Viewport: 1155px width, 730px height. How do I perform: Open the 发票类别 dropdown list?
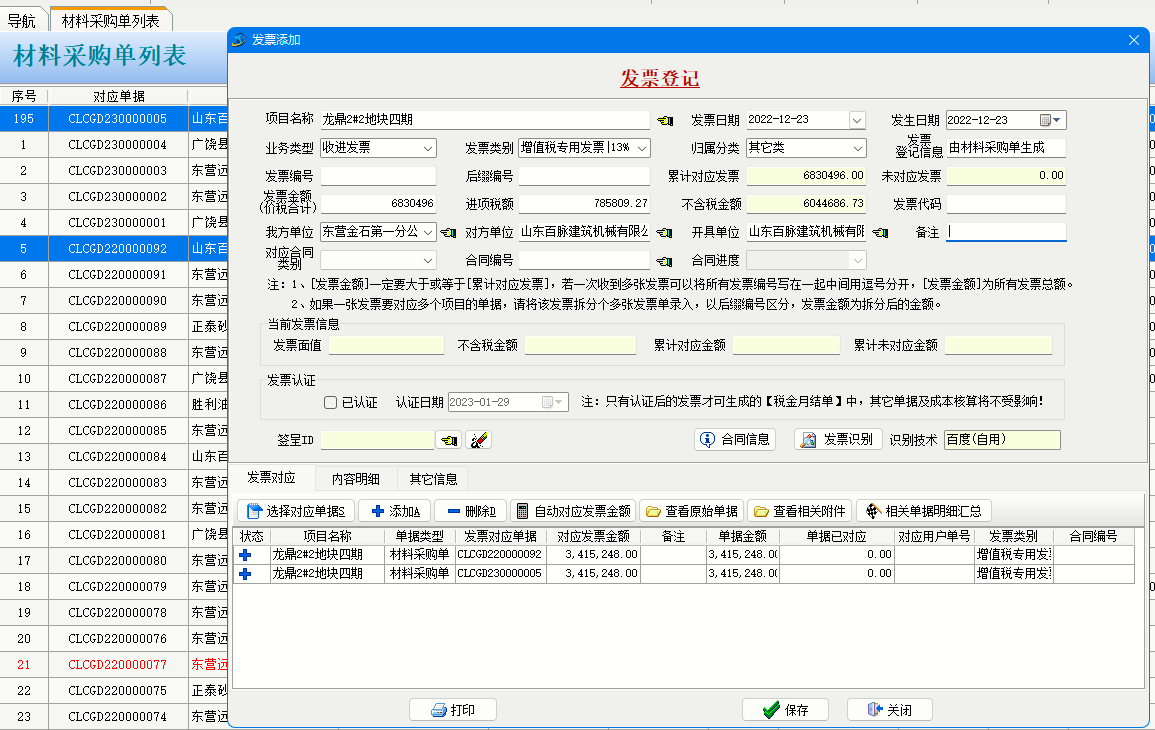[x=642, y=148]
